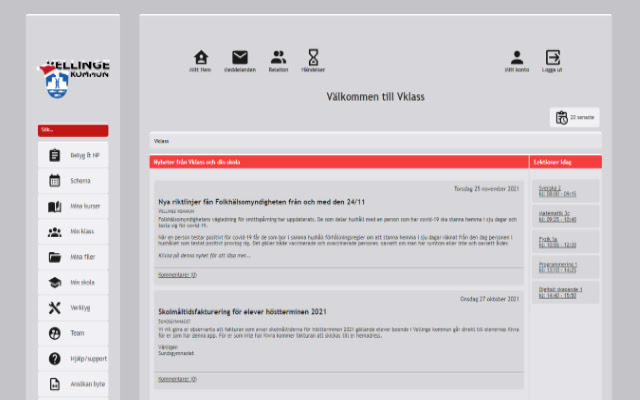Click the red Sök search field
This screenshot has height=400, width=640.
point(73,130)
